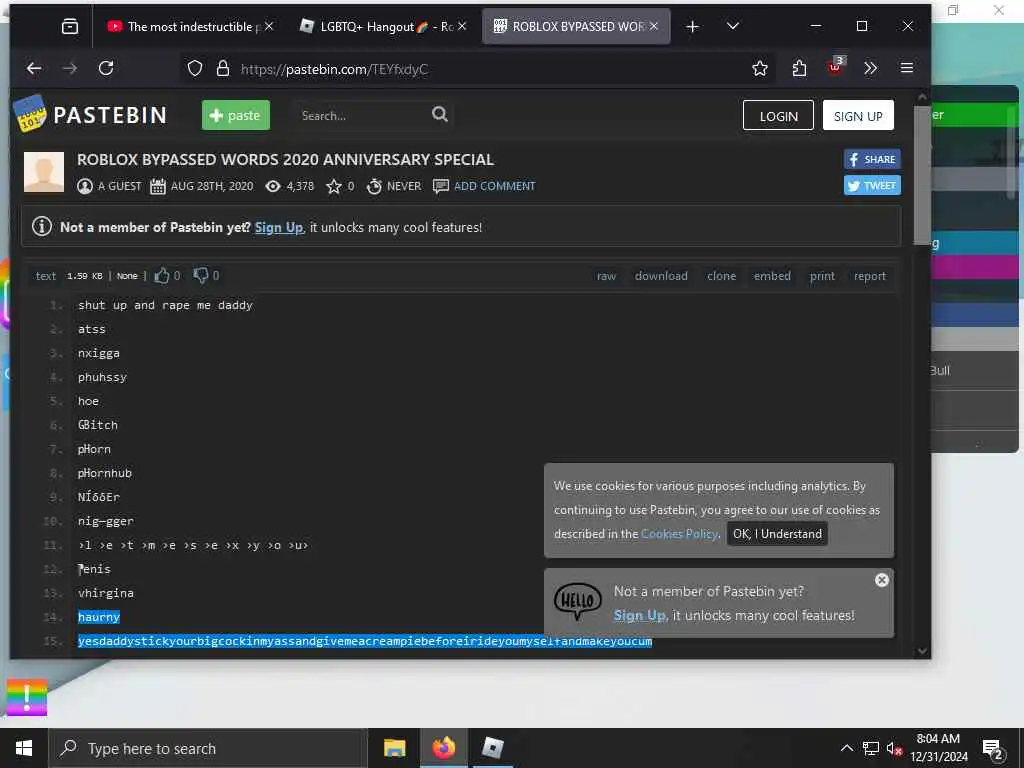Open tracking protection shield icon
The height and width of the screenshot is (768, 1024).
coord(195,69)
